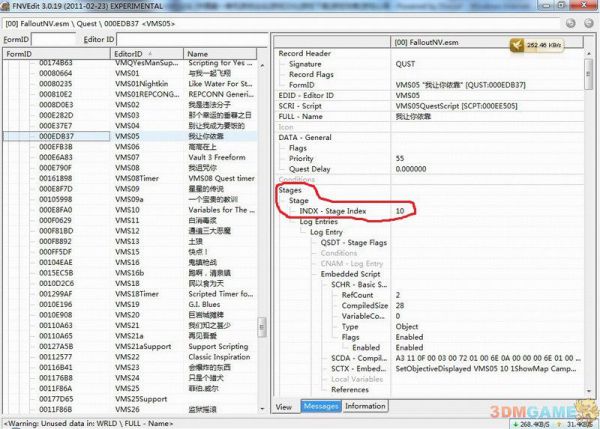
Task: Sort the list by FormID column header
Action: 57,54
